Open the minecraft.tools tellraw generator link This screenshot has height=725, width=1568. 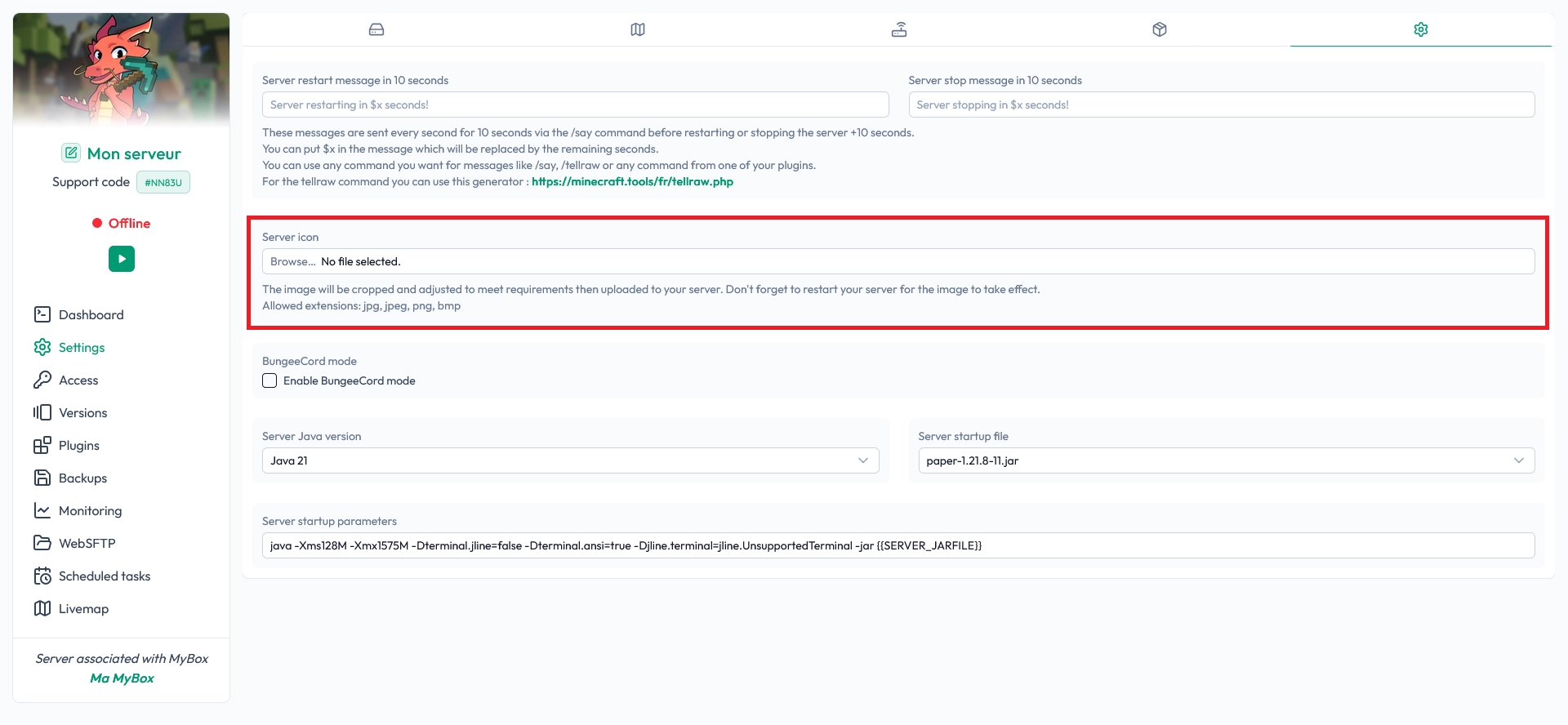pyautogui.click(x=632, y=181)
